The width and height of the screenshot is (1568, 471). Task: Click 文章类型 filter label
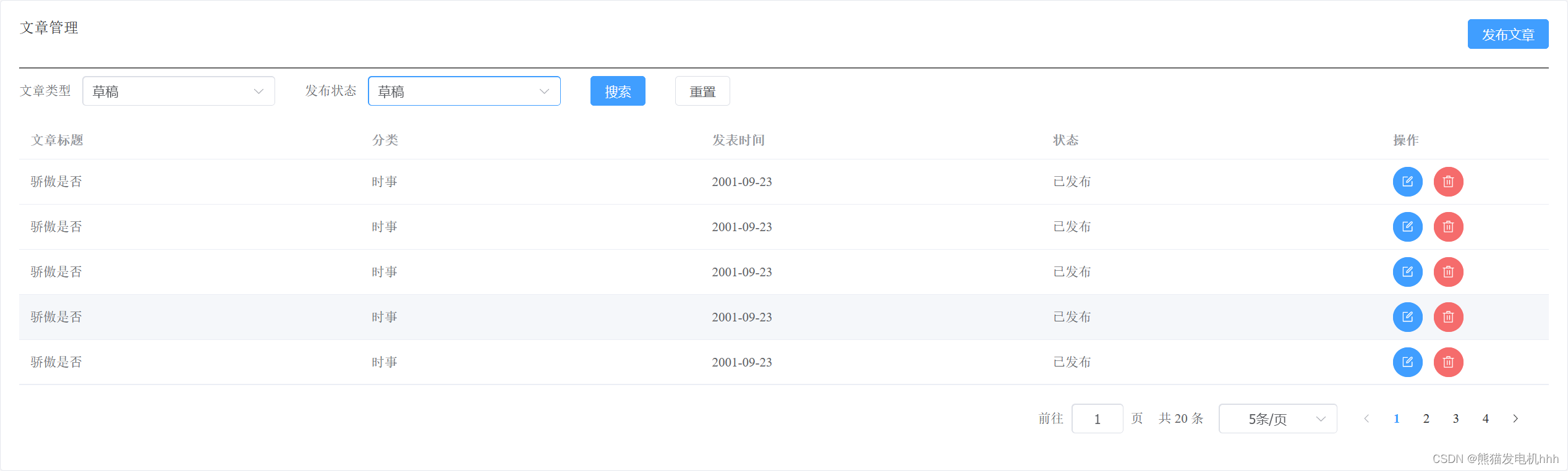click(45, 91)
